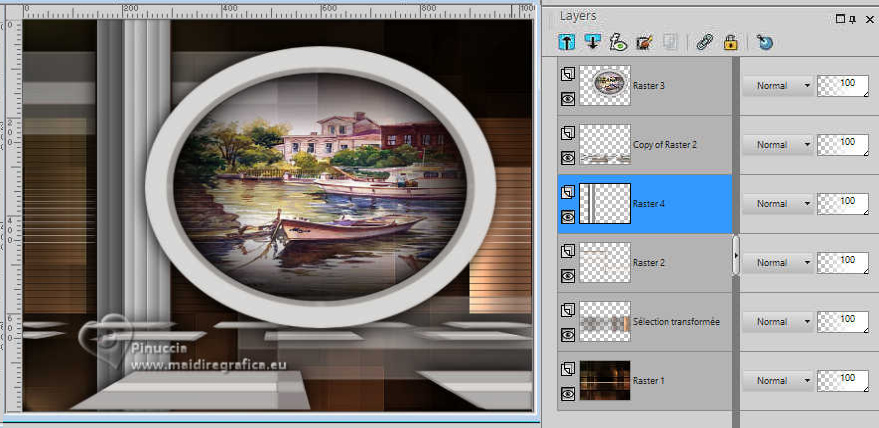The image size is (879, 428).
Task: Click the layer type icon of Raster 2
Action: (568, 251)
